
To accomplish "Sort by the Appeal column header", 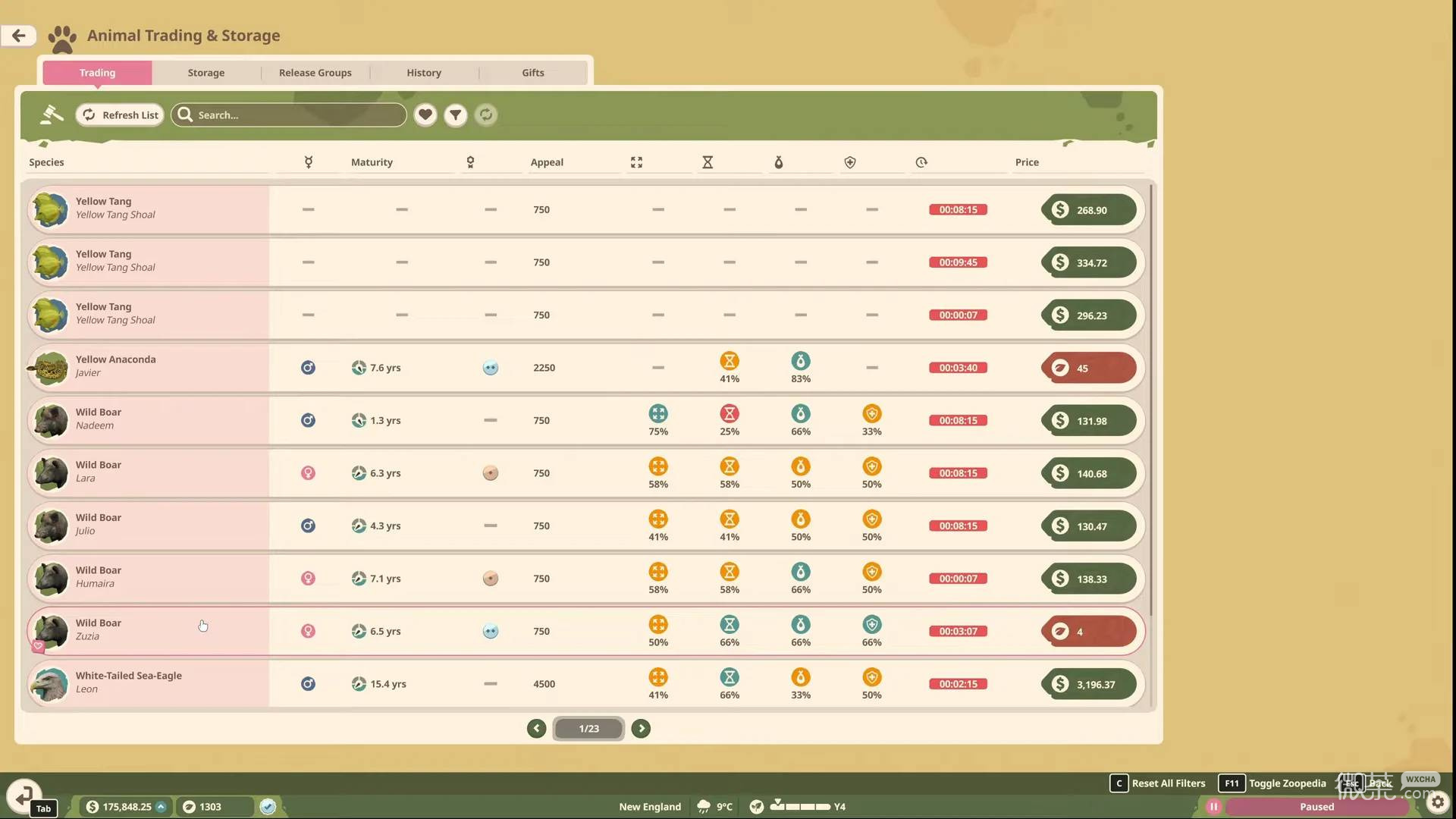I will (547, 162).
